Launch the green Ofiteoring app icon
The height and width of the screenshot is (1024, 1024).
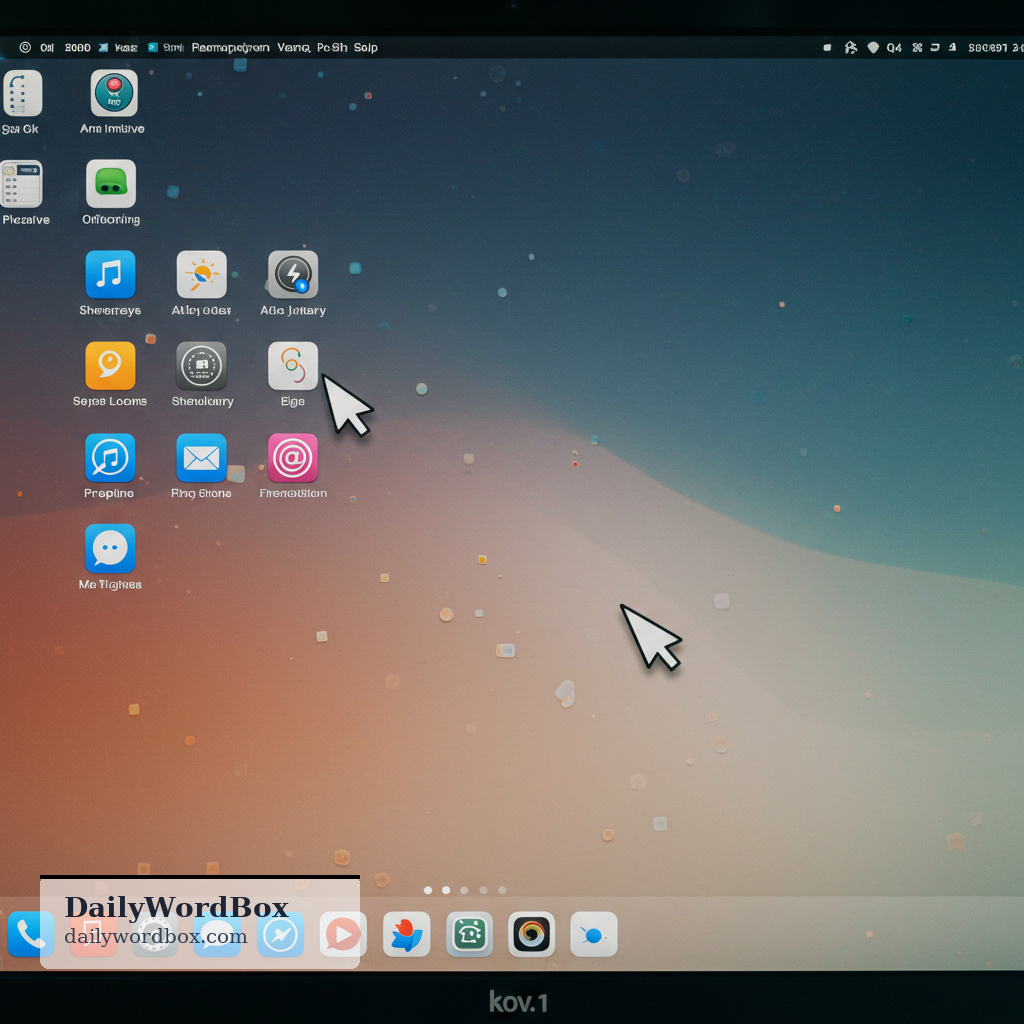tap(110, 184)
